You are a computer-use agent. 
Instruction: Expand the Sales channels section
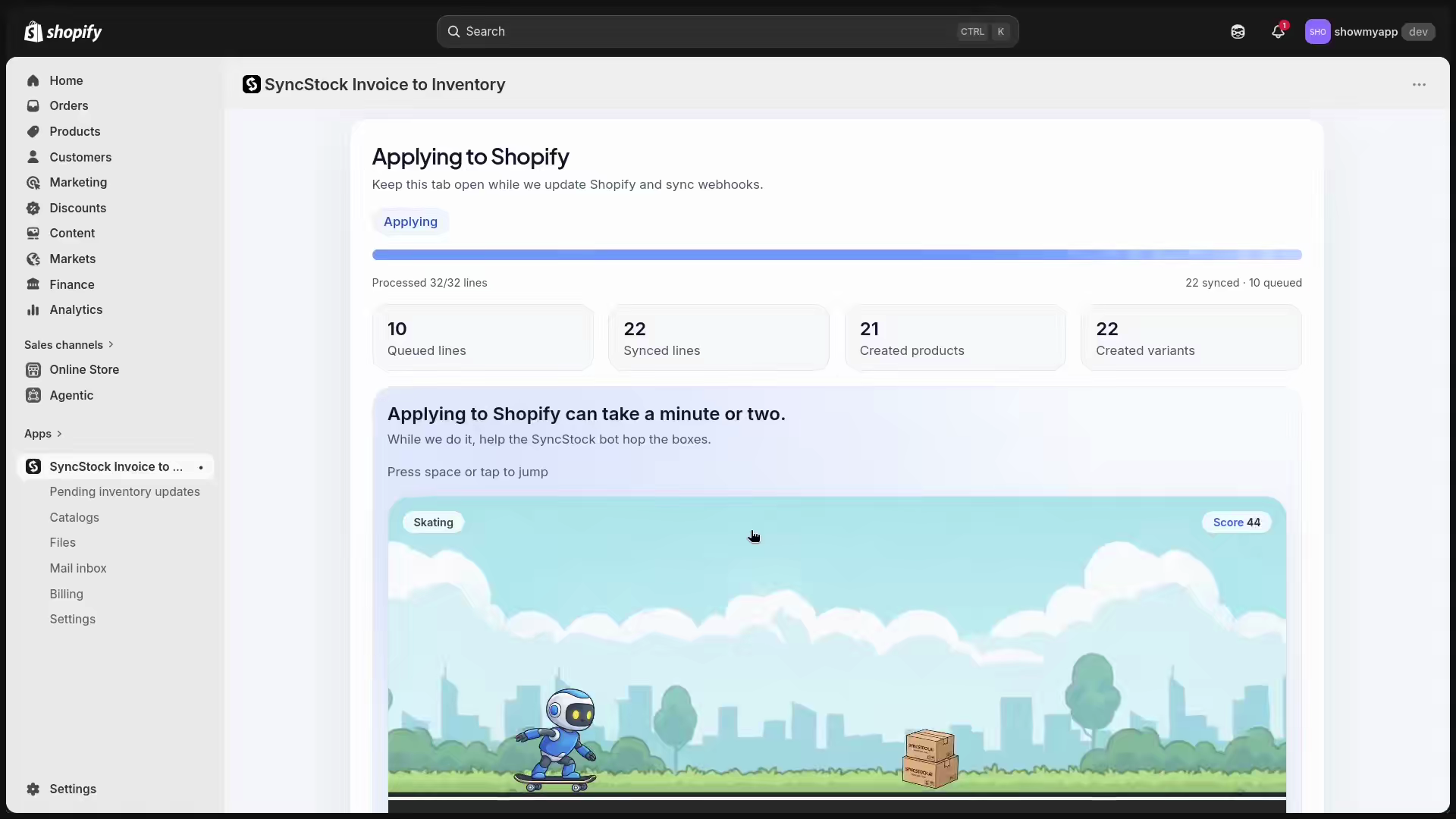[69, 345]
